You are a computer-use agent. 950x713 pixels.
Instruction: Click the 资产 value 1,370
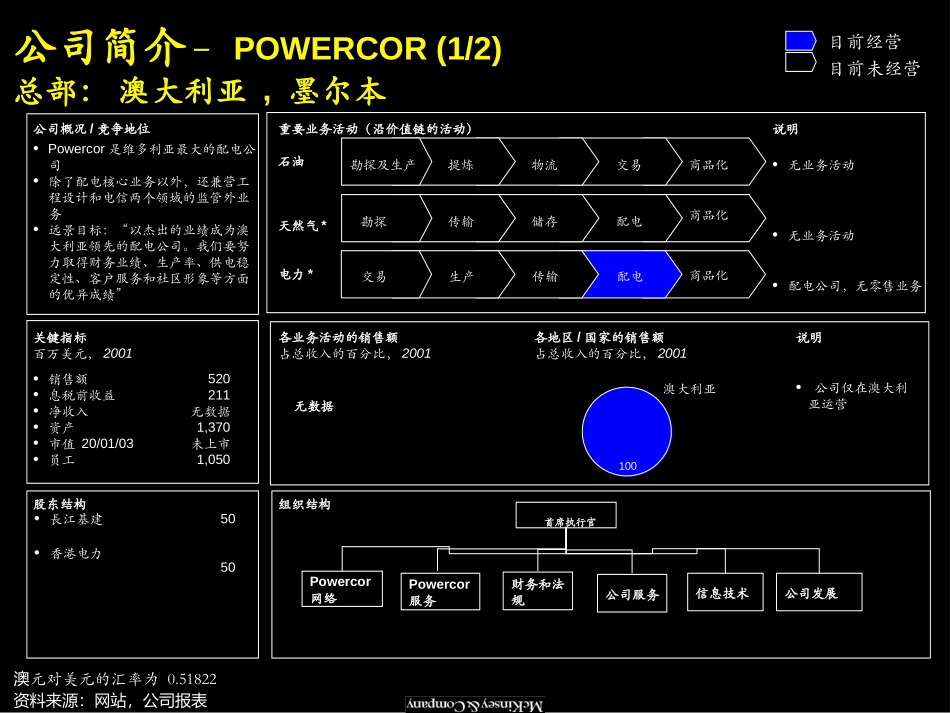click(213, 427)
